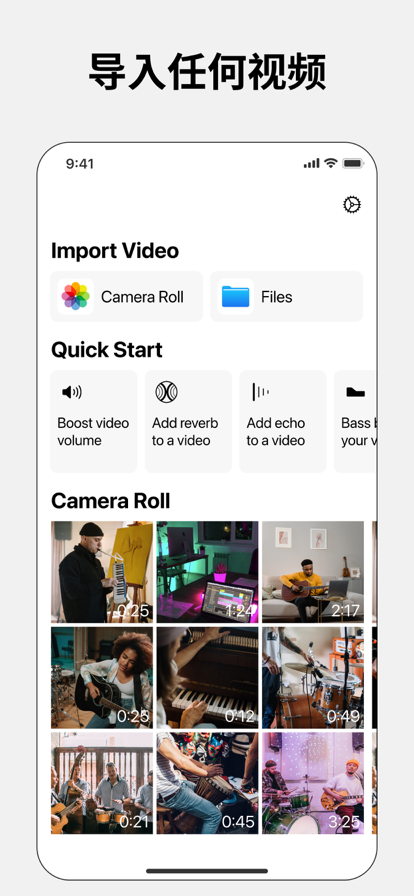The height and width of the screenshot is (896, 414).
Task: Tap the reverb circle icon
Action: [x=166, y=392]
